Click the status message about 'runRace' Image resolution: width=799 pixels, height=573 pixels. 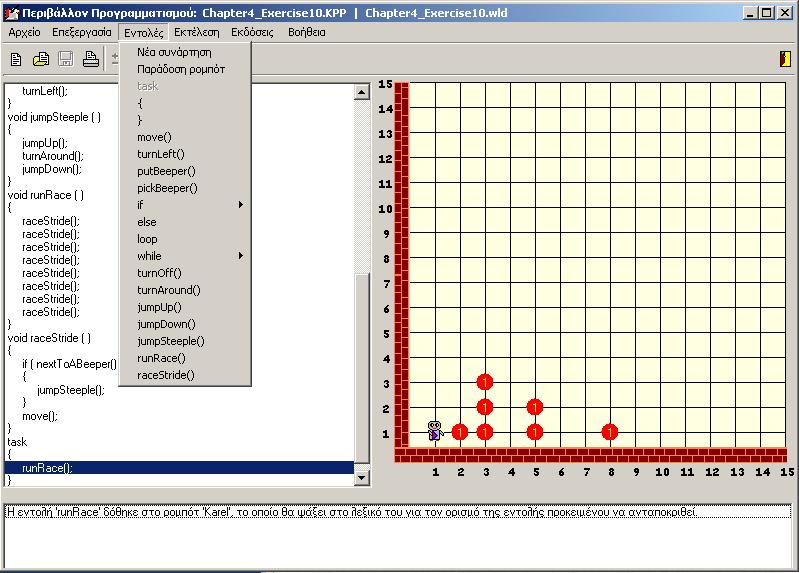[x=352, y=512]
